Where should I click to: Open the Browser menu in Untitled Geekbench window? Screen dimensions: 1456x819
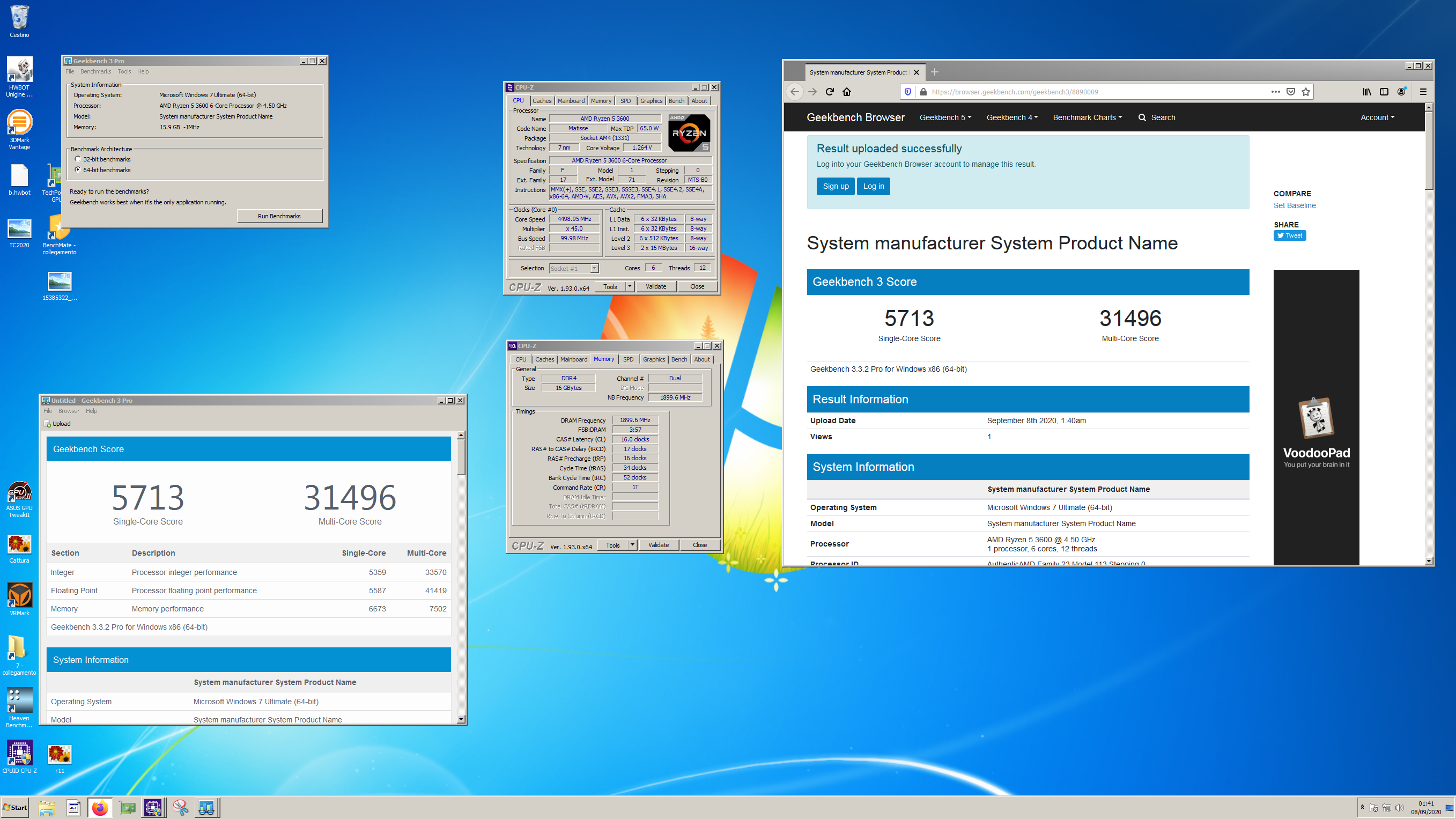(69, 411)
